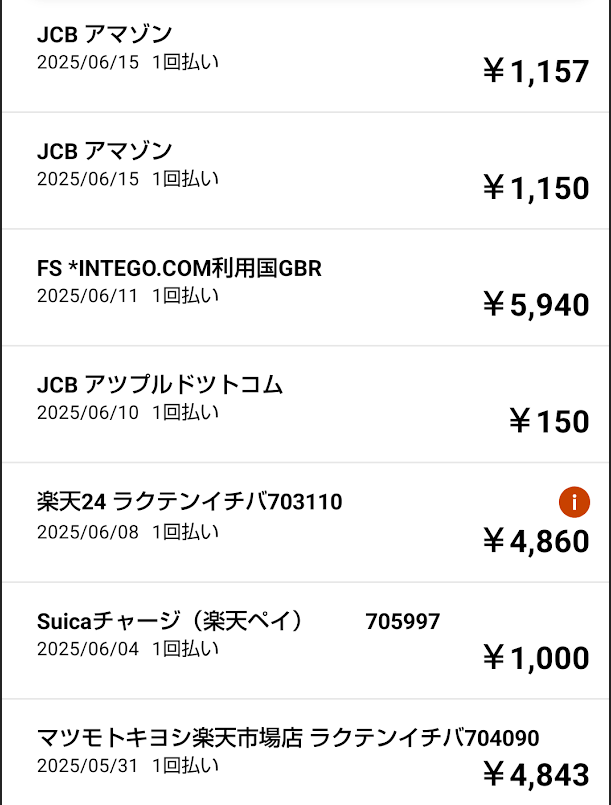Click the ¥4,860 amount
This screenshot has width=611, height=805.
(x=536, y=541)
